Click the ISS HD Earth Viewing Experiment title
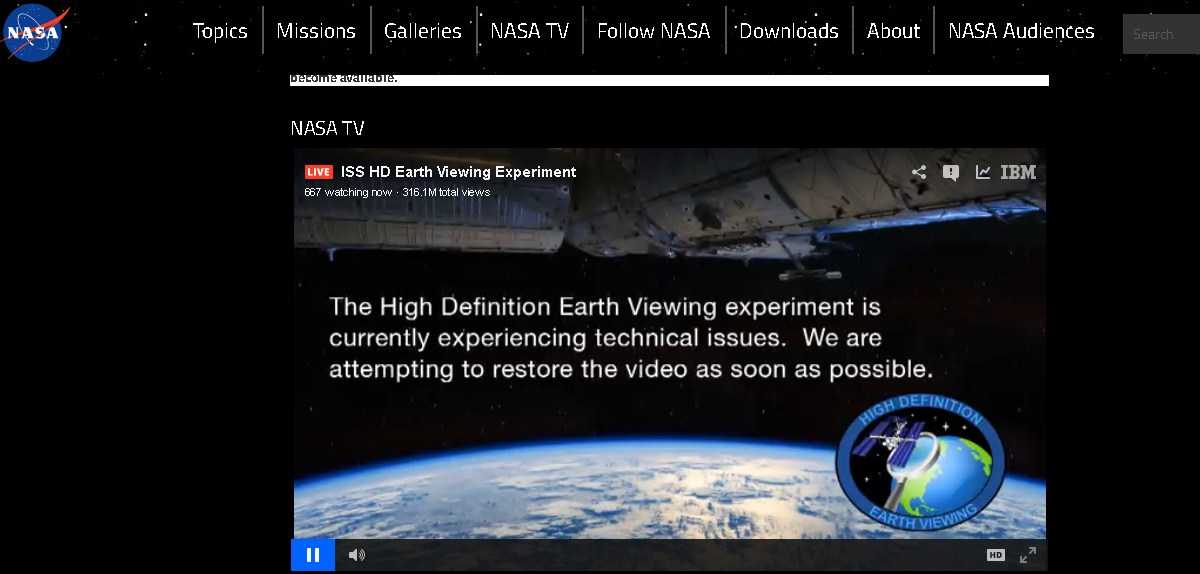 [459, 172]
